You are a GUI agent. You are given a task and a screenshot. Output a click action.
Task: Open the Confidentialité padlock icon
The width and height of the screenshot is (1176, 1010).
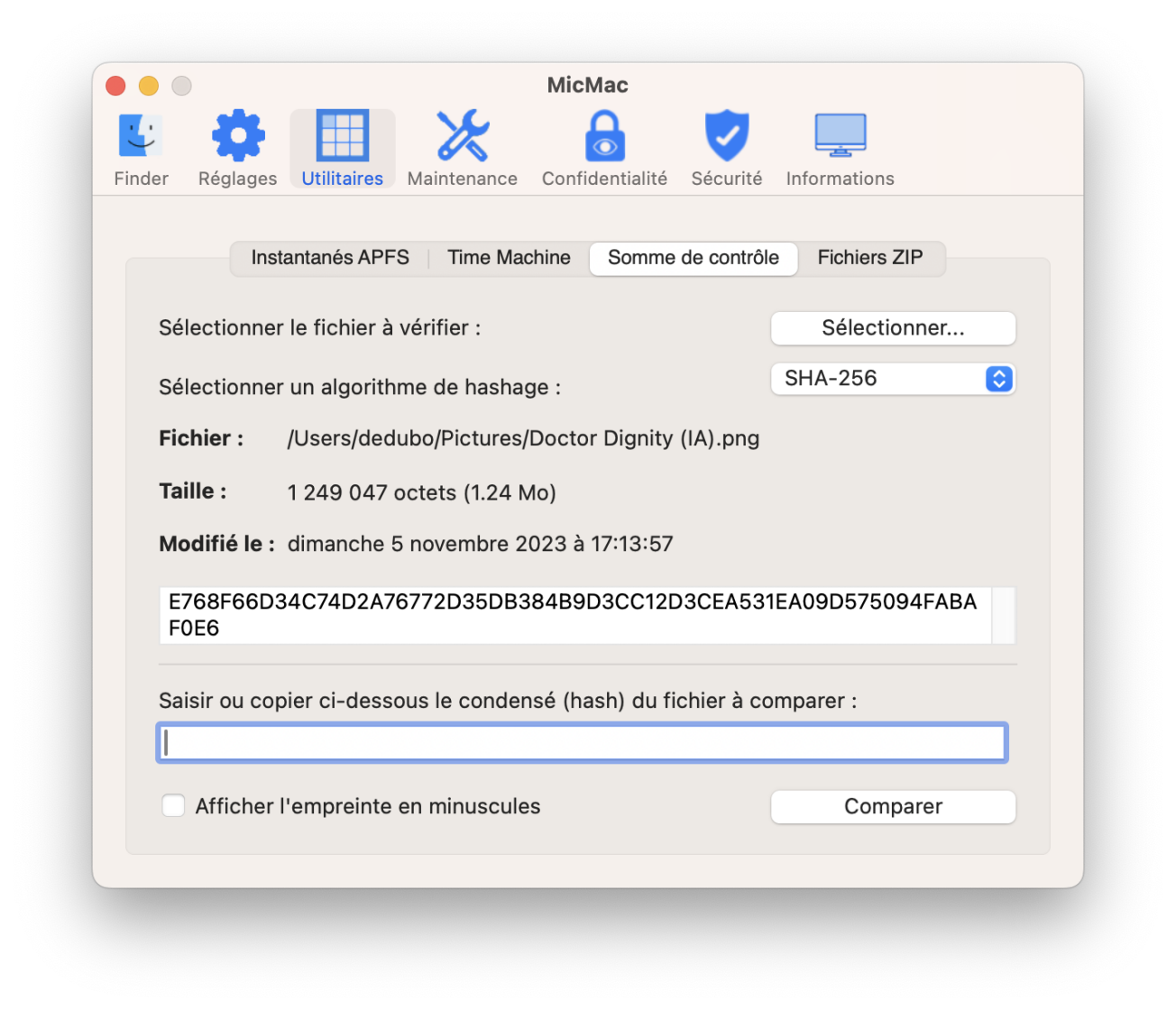point(604,136)
